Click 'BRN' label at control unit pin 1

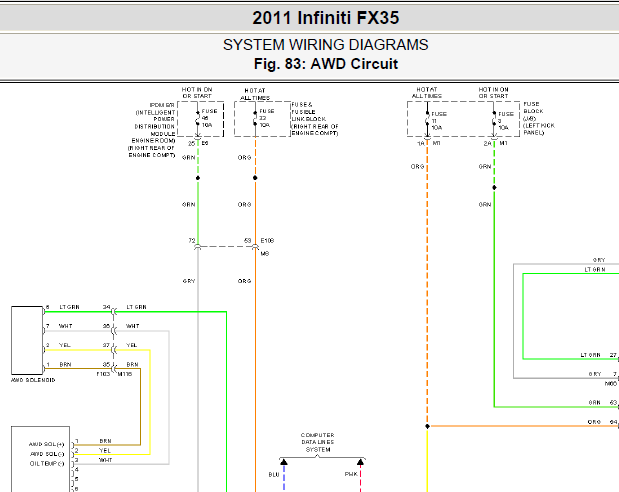point(105,441)
